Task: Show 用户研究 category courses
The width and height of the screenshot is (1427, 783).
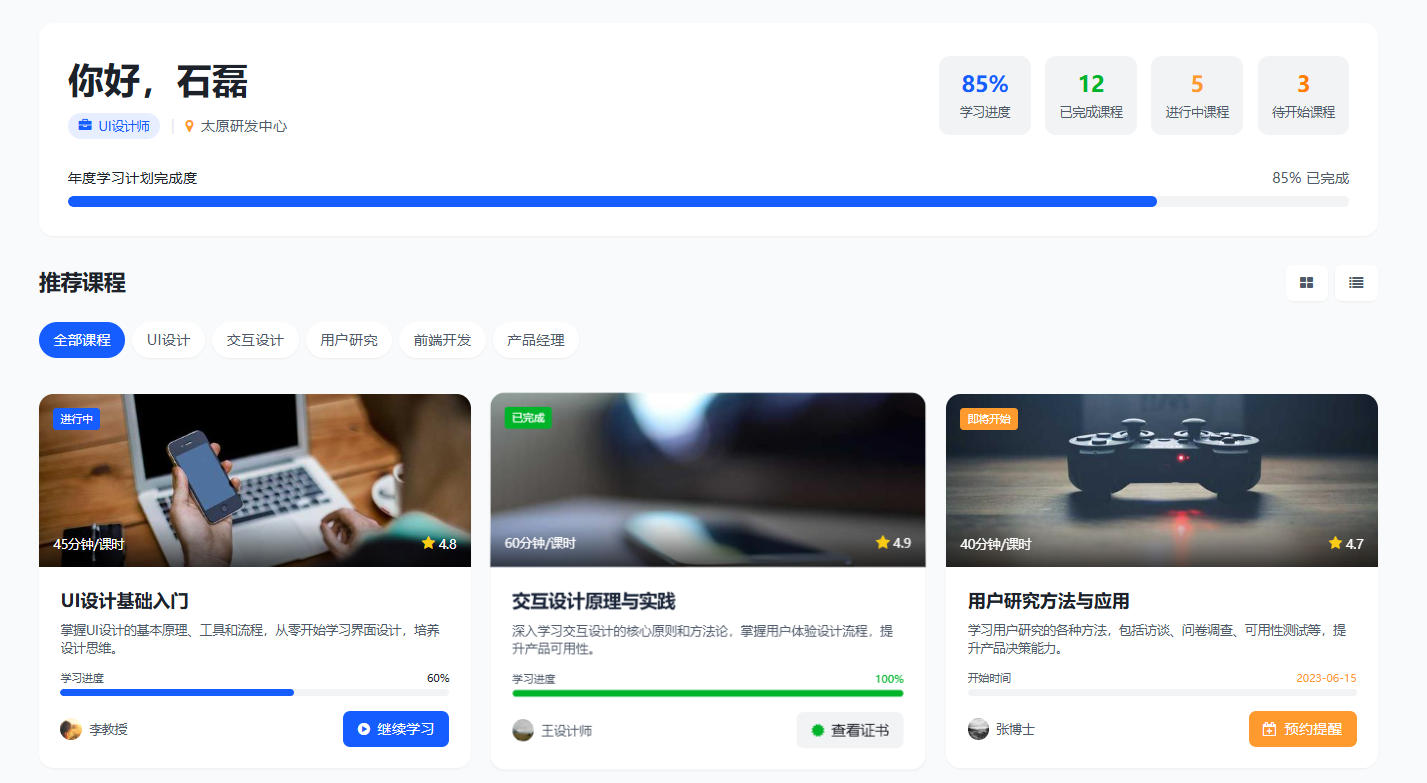Action: [x=349, y=340]
